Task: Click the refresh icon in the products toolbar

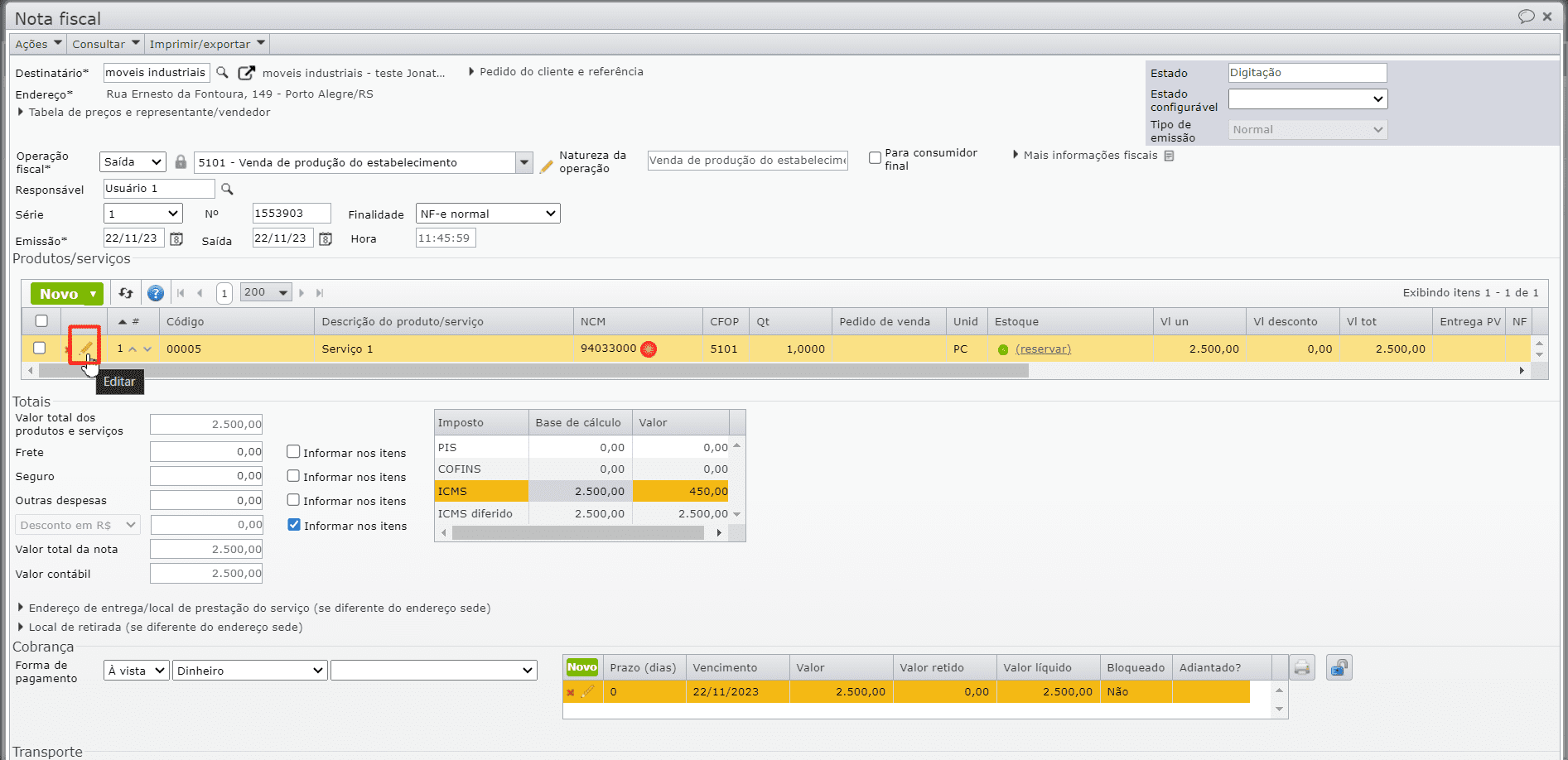Action: click(126, 293)
